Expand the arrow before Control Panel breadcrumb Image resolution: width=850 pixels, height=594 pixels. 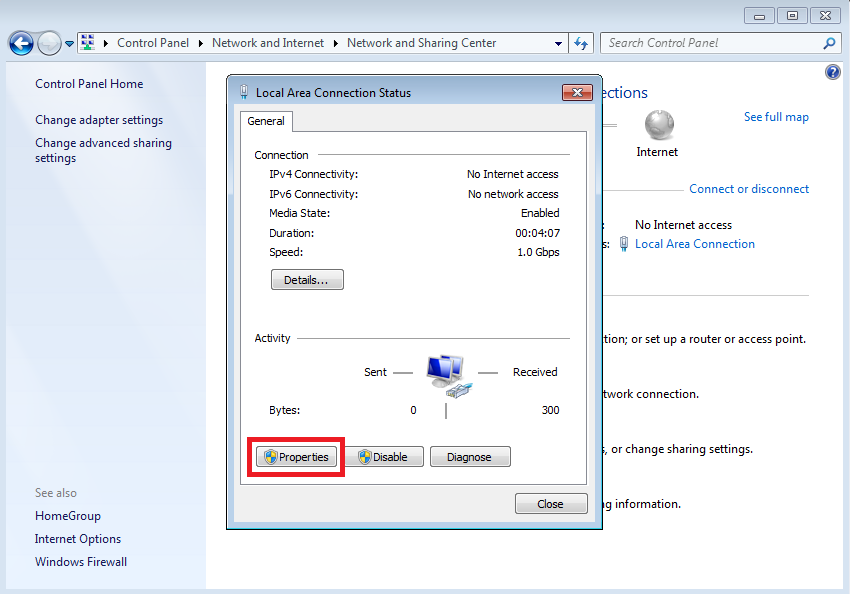pyautogui.click(x=106, y=43)
